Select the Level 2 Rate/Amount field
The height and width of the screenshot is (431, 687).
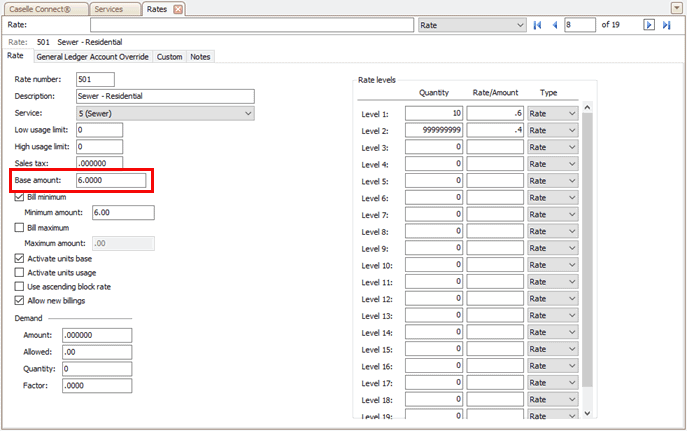[x=495, y=131]
